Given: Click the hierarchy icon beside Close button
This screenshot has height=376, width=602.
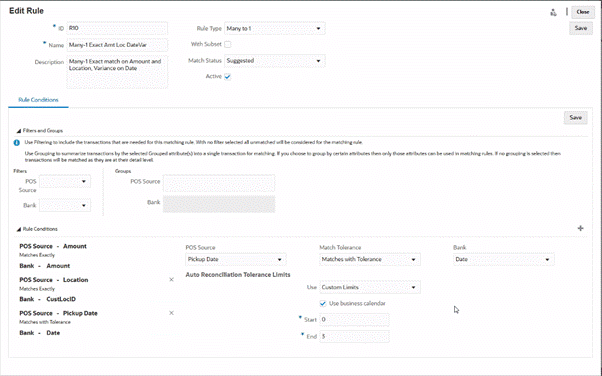Looking at the screenshot, I should (x=553, y=13).
